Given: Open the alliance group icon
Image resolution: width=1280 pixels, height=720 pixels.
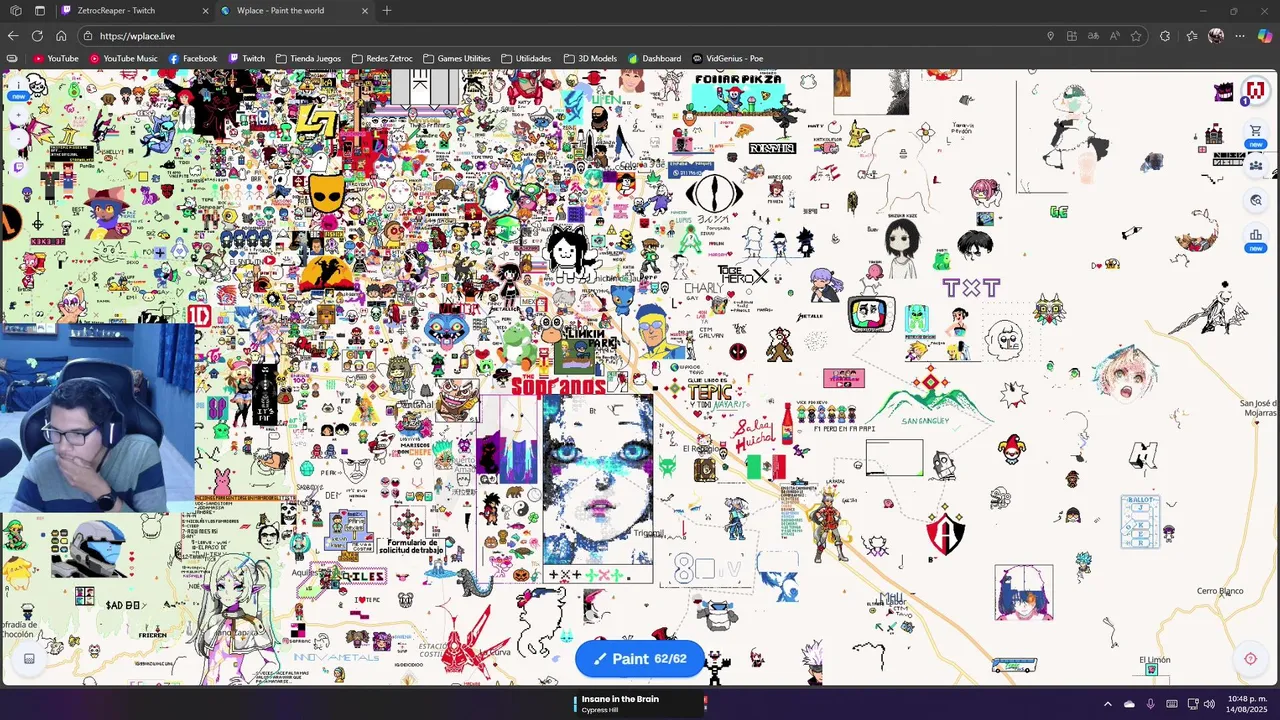Looking at the screenshot, I should point(1255,166).
